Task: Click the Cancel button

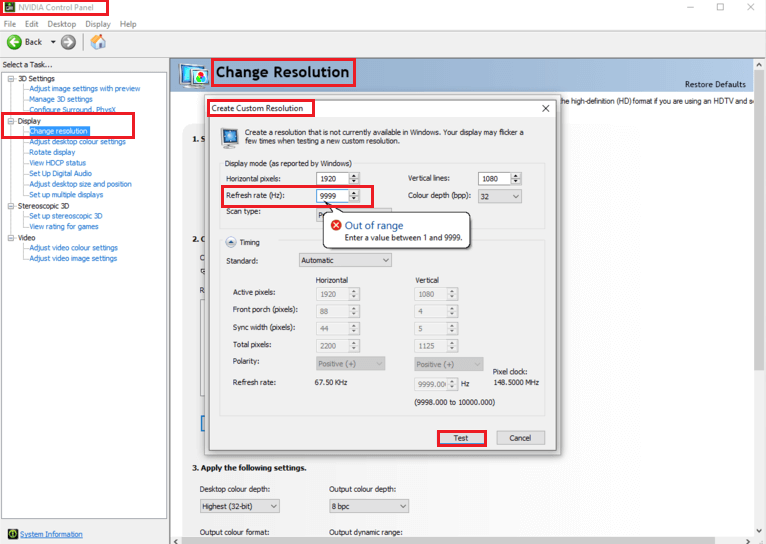Action: point(520,438)
